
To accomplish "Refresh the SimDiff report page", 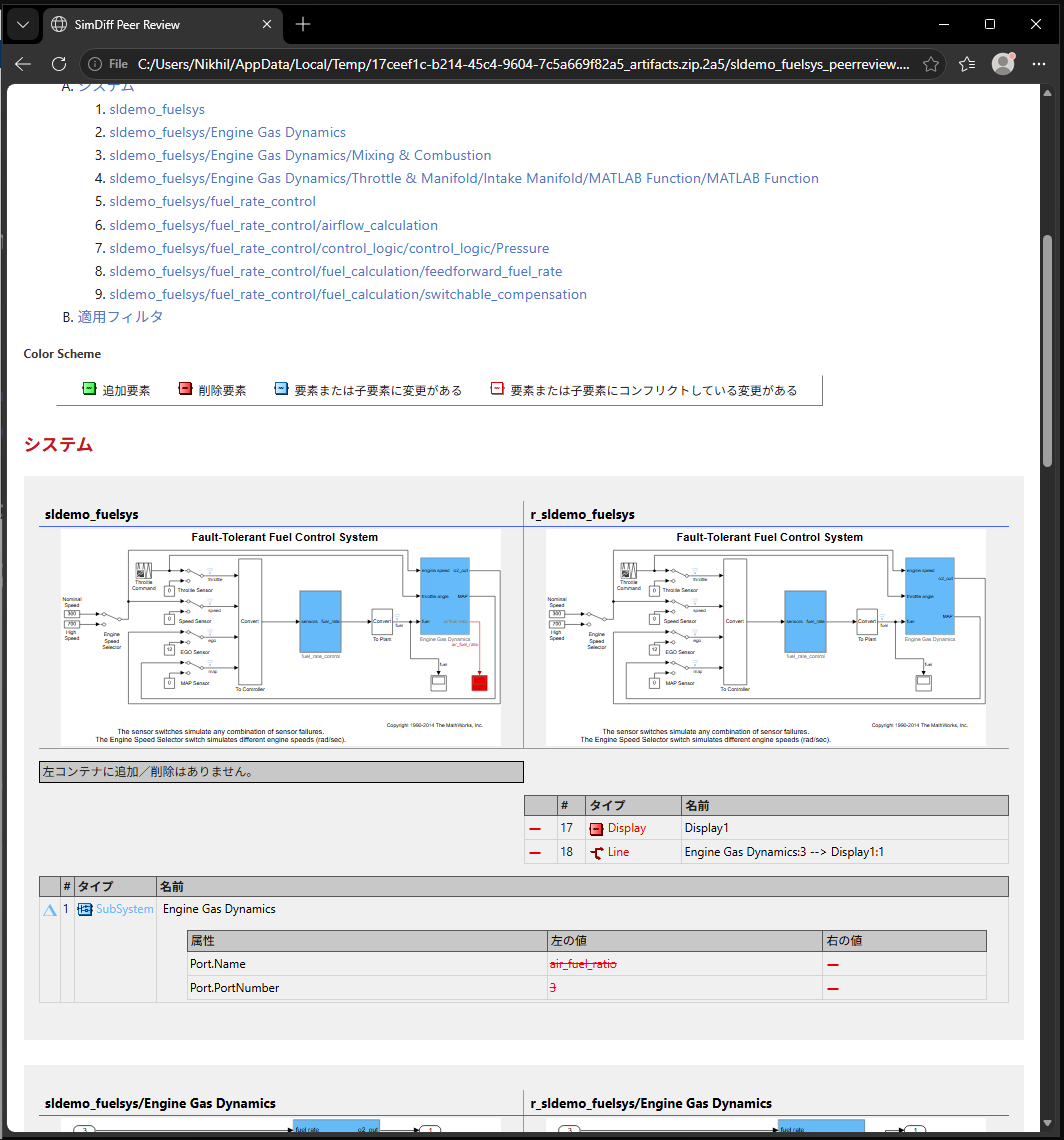I will point(59,64).
